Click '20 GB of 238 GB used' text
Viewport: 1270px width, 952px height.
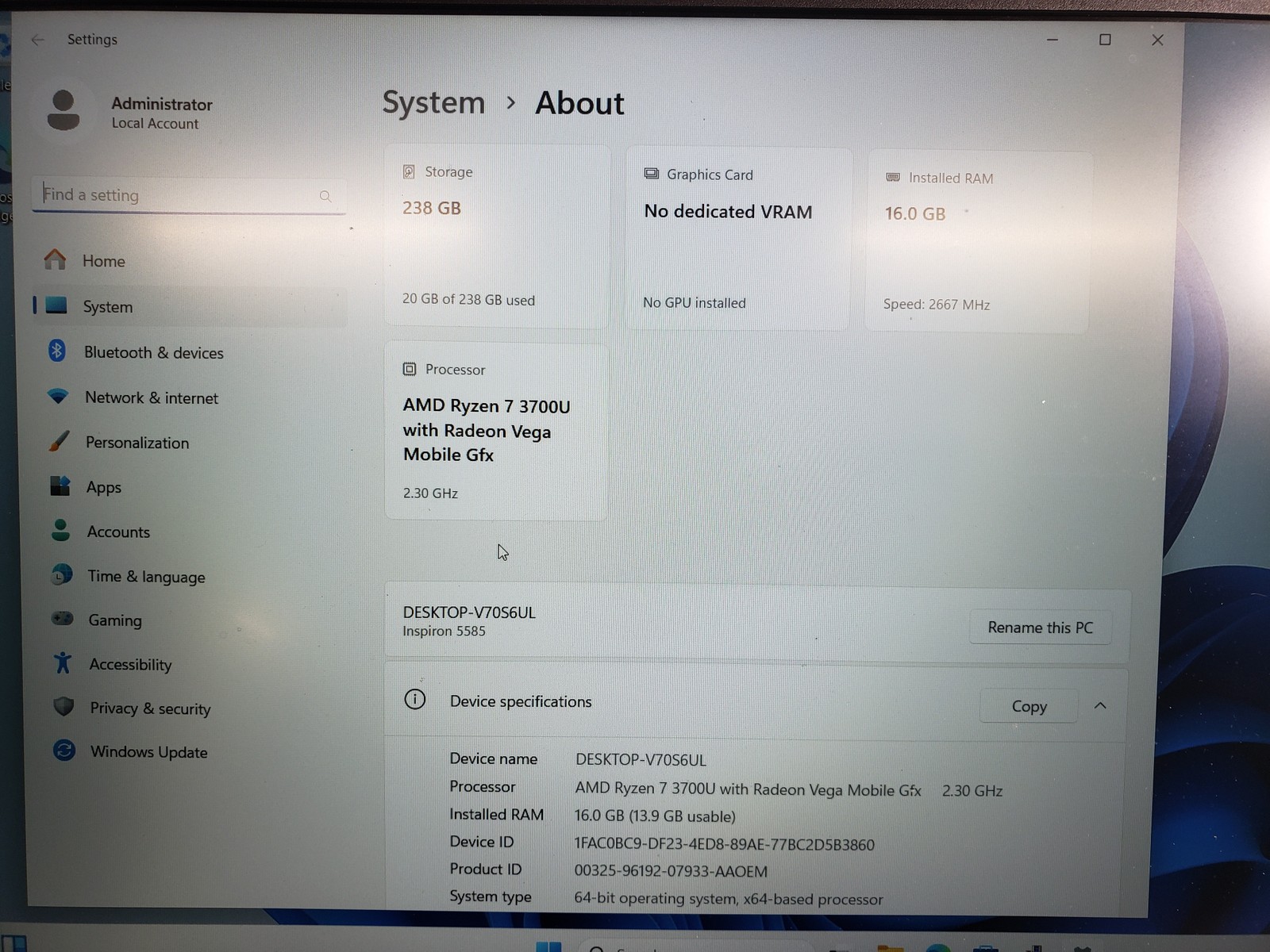[x=468, y=300]
